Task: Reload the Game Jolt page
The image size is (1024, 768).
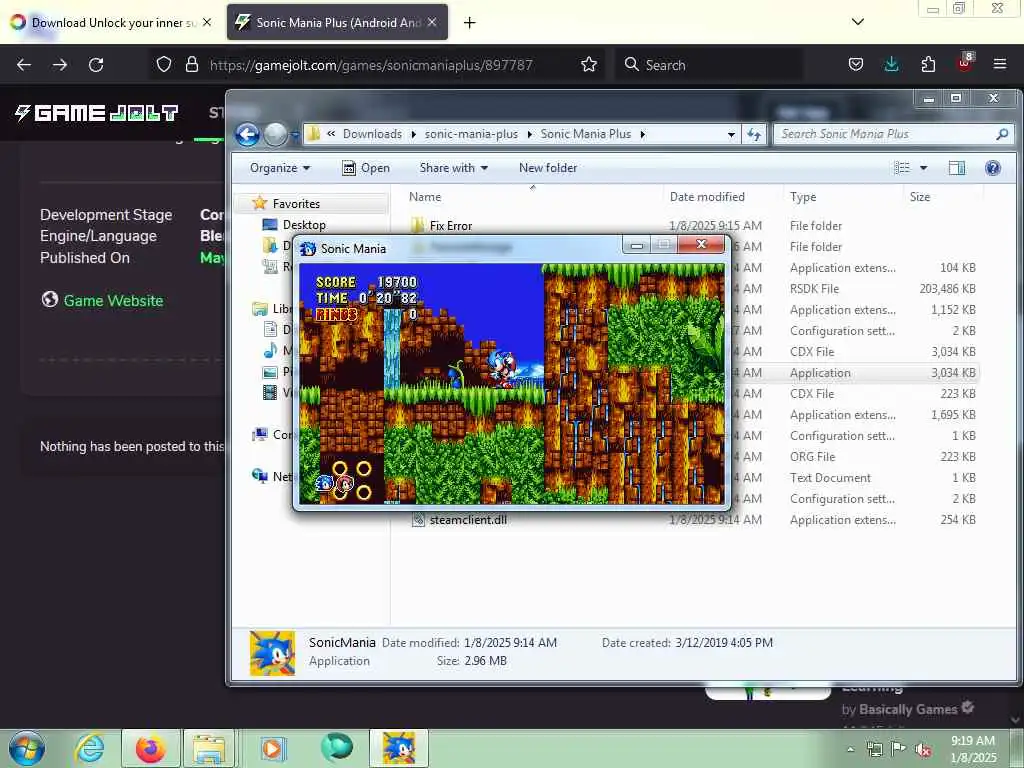Action: 96,65
